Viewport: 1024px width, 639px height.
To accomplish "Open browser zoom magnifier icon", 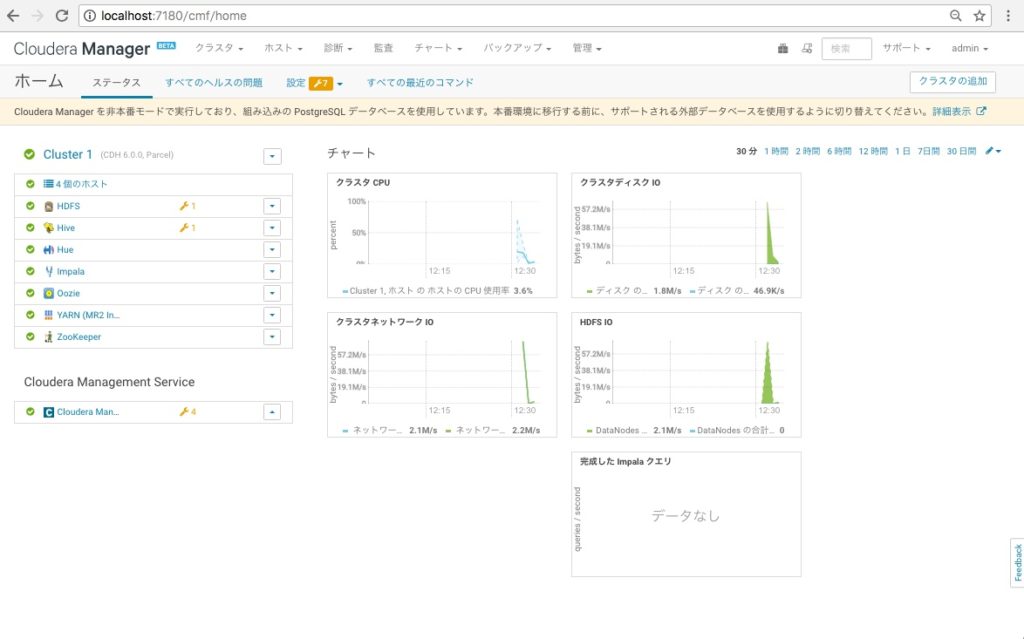I will (955, 16).
